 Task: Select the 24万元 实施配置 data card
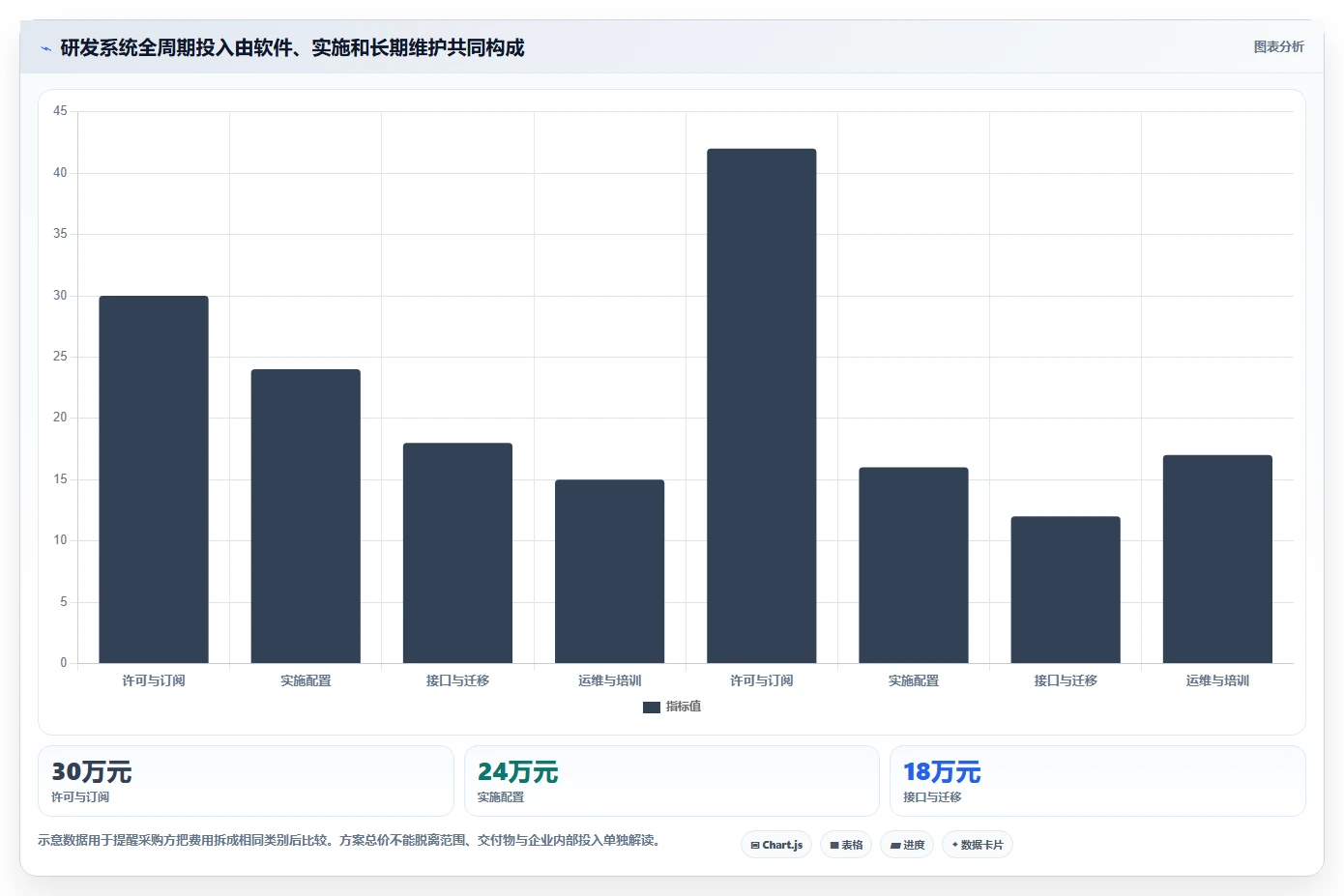coord(672,781)
